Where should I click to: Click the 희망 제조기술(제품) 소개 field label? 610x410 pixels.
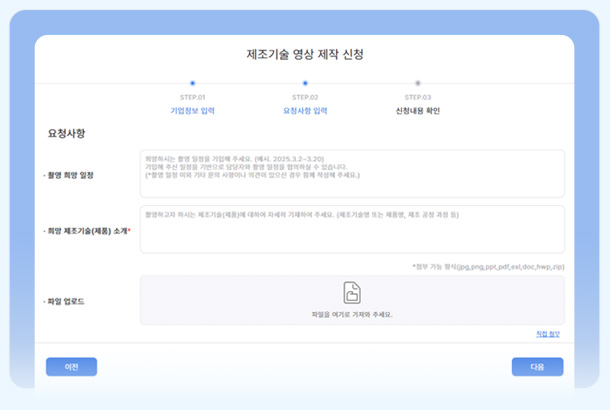[89, 230]
